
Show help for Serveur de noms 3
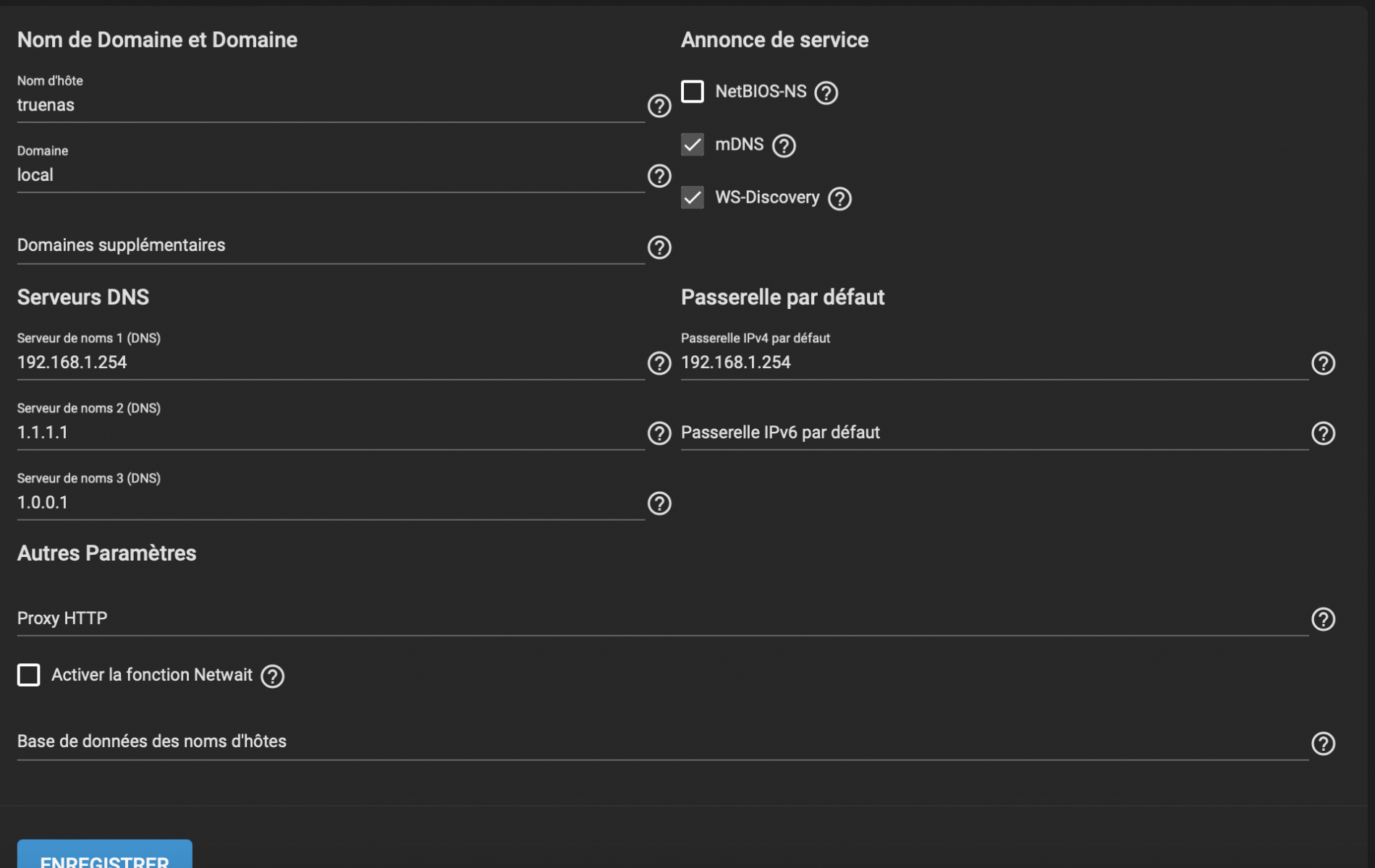[659, 503]
